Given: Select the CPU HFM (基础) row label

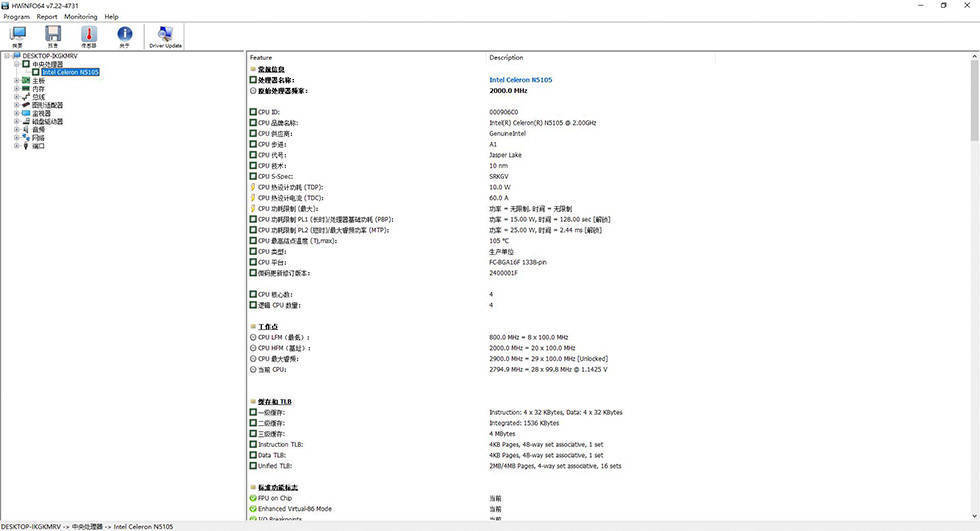Looking at the screenshot, I should [284, 348].
